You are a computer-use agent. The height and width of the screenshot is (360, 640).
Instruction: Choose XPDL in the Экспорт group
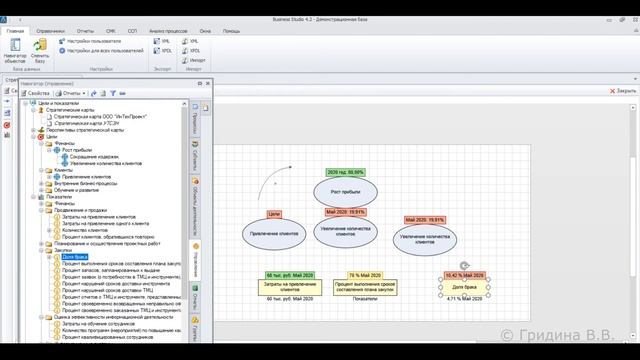[162, 51]
